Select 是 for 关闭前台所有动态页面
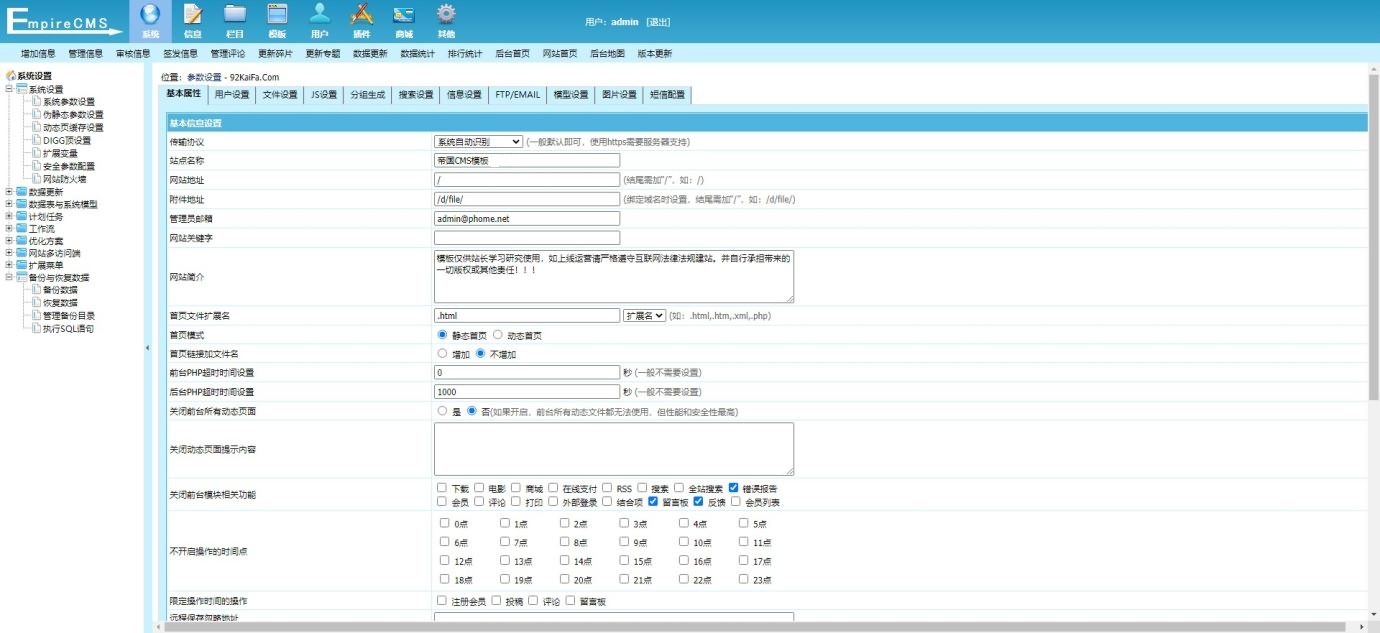Screen dimensions: 1380x633 (443, 411)
